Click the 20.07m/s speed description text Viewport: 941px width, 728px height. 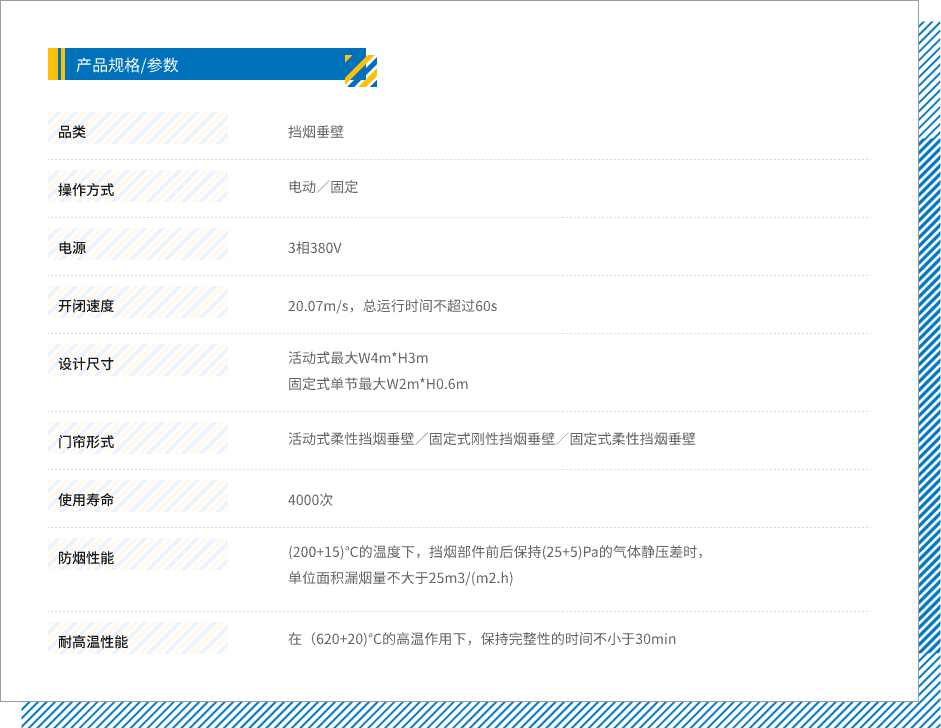(x=392, y=306)
